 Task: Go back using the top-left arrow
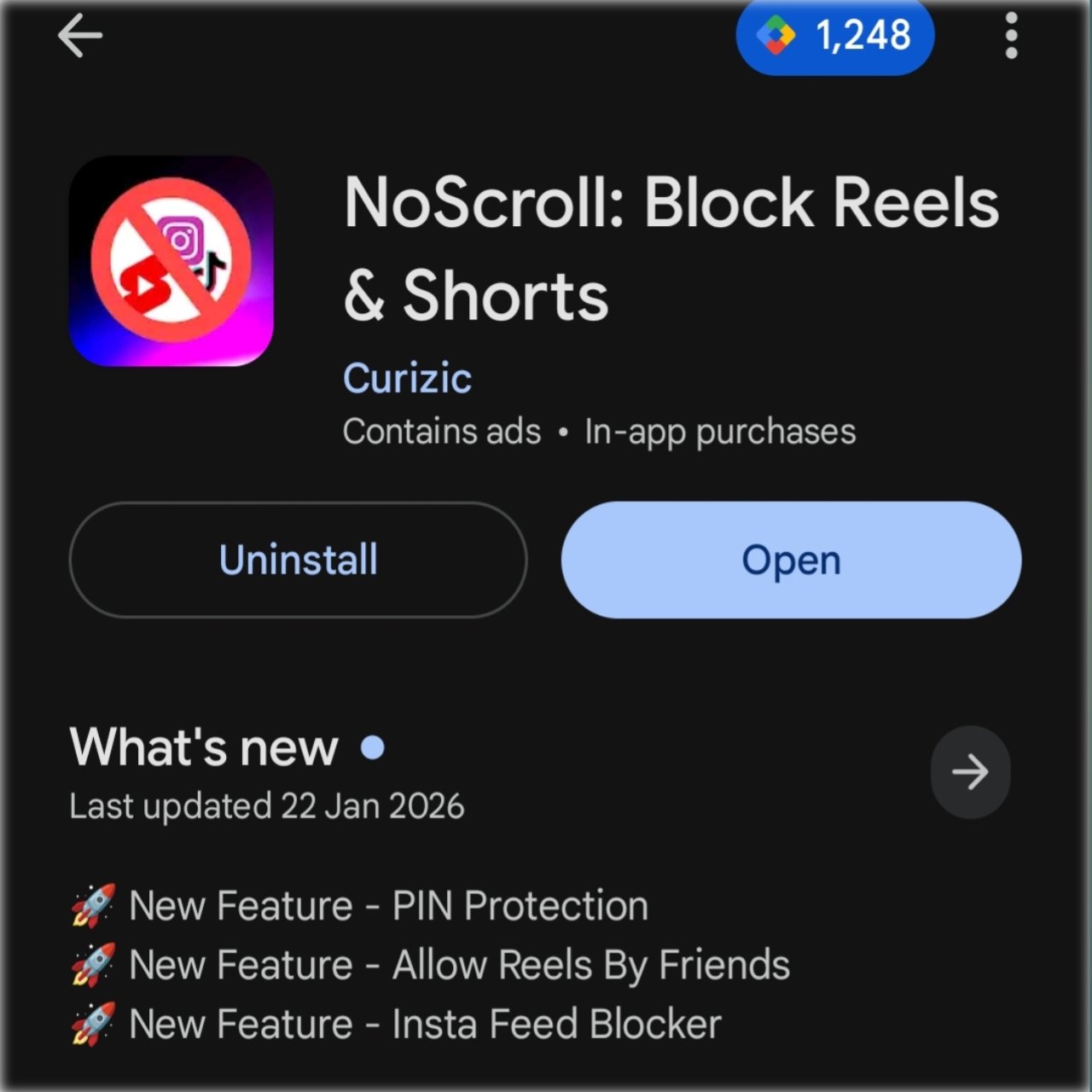coord(80,37)
